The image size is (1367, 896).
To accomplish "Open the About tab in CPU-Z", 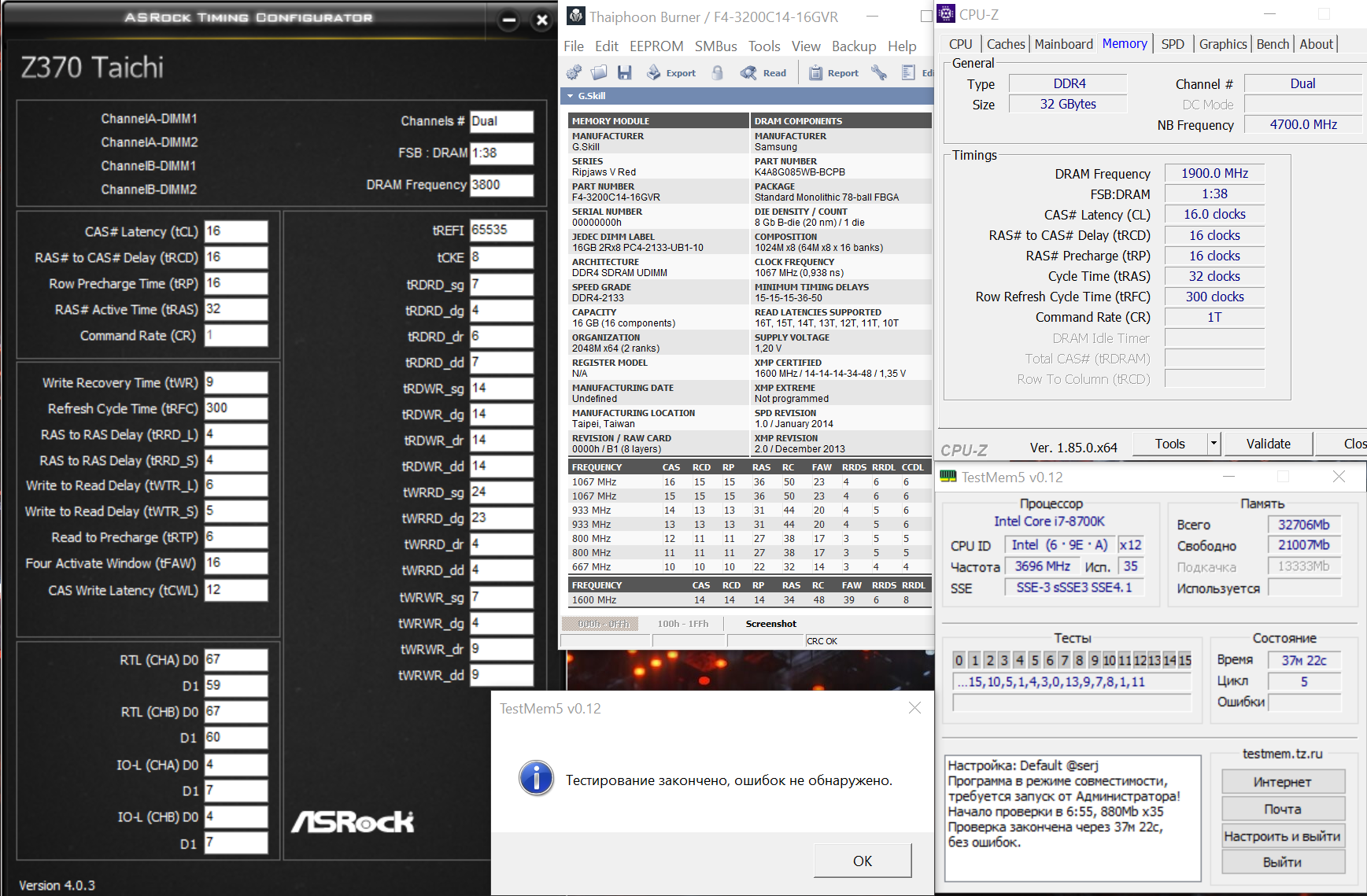I will [x=1316, y=44].
